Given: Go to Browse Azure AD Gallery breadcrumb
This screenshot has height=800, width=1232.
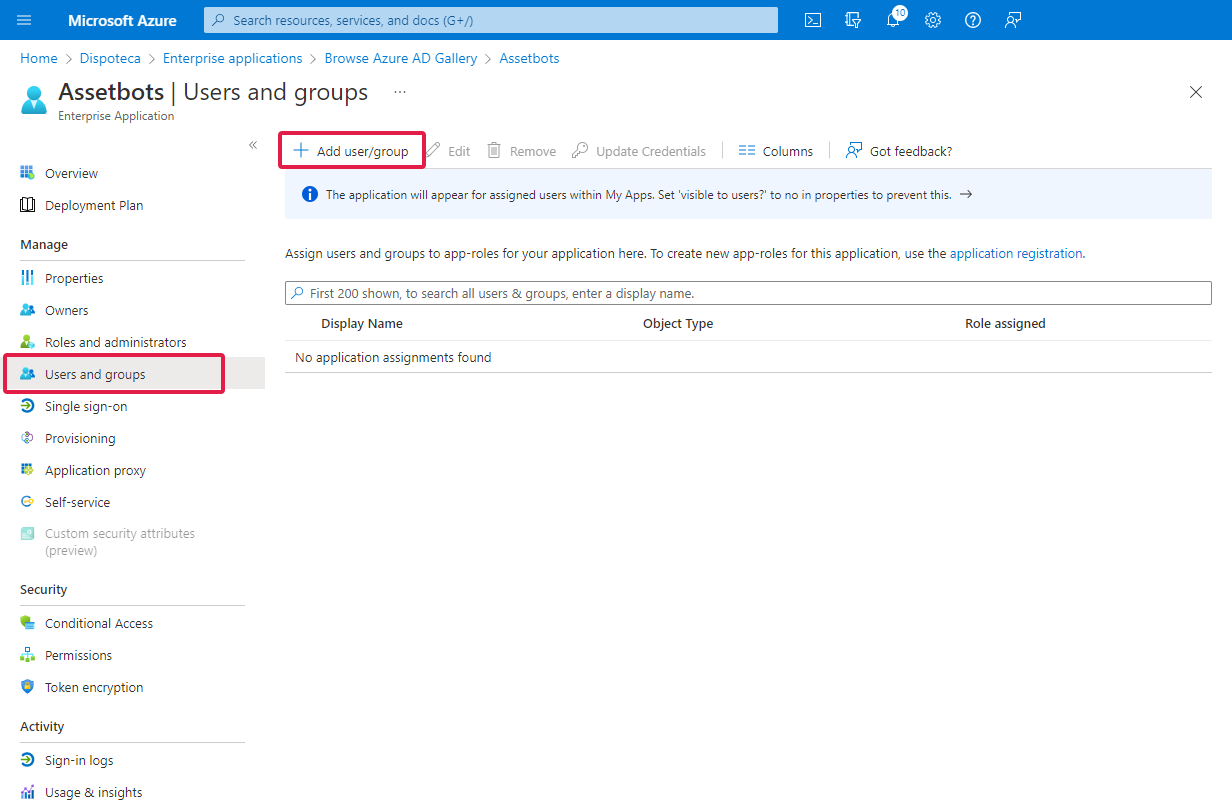Looking at the screenshot, I should pos(401,58).
